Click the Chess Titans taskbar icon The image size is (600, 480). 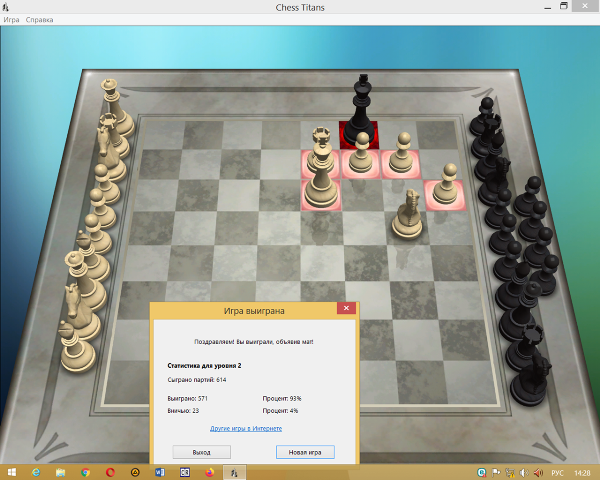(x=234, y=471)
